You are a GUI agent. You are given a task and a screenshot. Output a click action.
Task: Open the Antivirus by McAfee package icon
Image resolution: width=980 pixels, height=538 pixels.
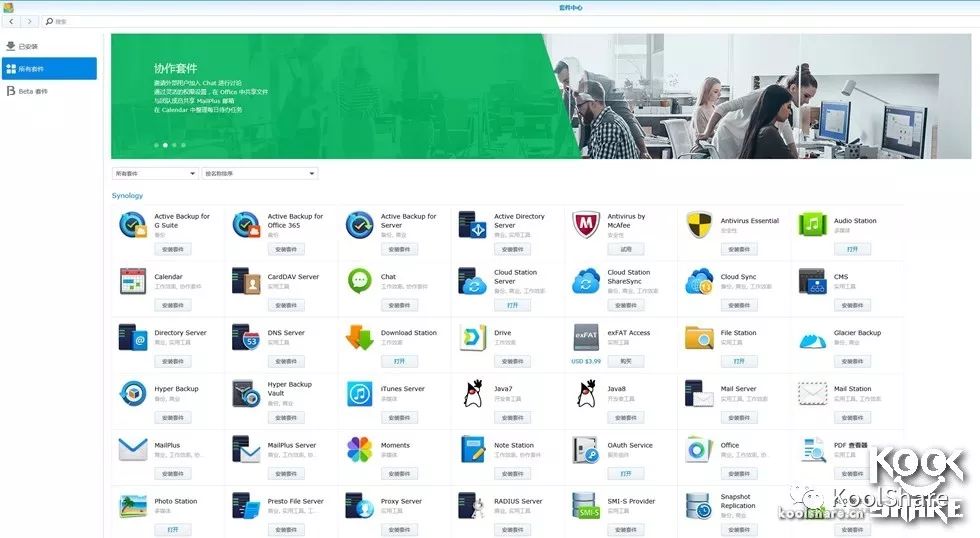(586, 225)
